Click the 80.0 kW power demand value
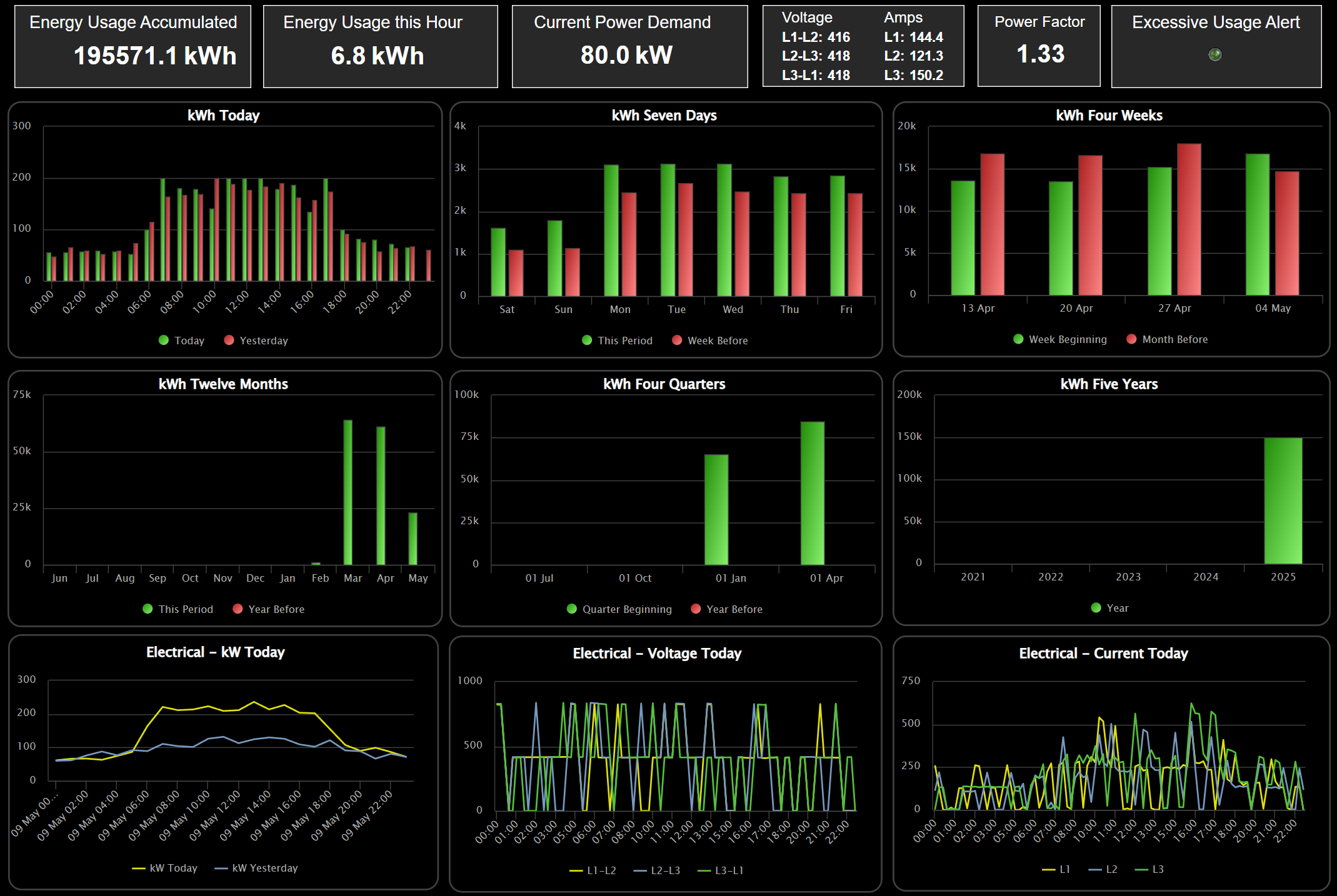This screenshot has width=1337, height=896. (626, 55)
